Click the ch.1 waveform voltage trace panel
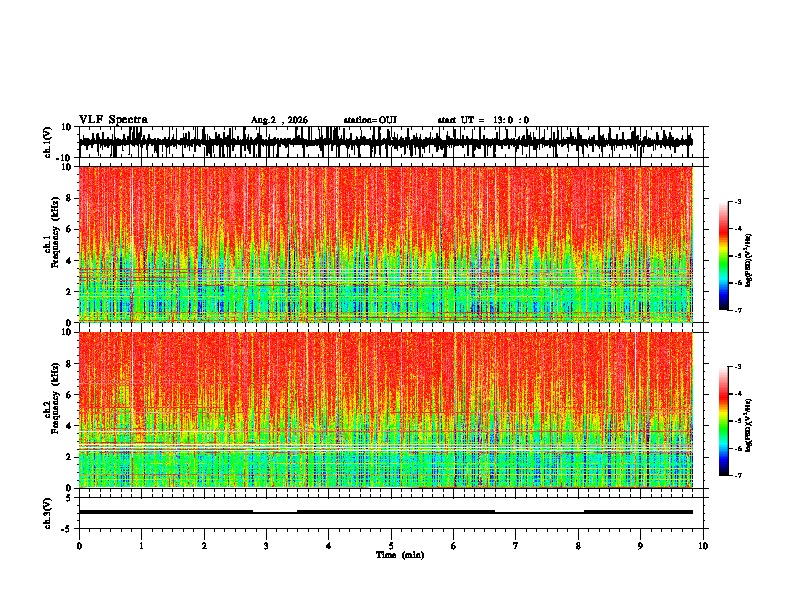The height and width of the screenshot is (612, 792). tap(393, 142)
